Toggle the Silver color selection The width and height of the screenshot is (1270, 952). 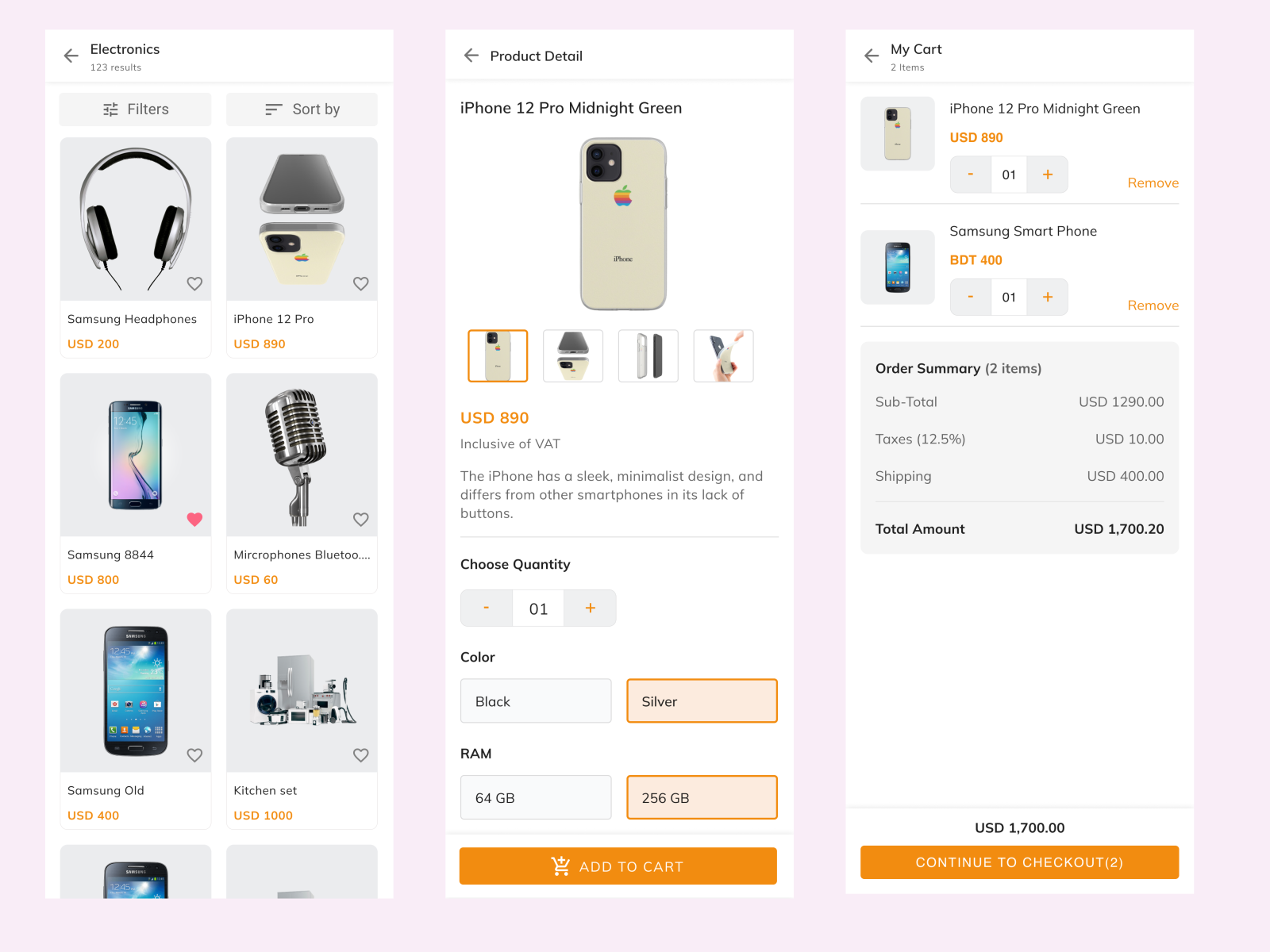(x=702, y=701)
